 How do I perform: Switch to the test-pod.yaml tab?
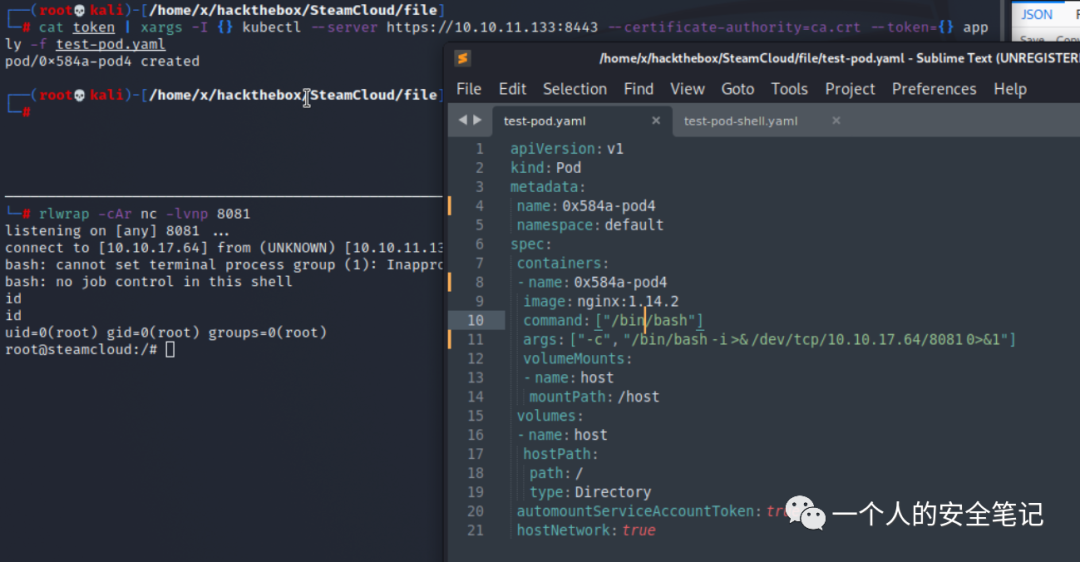click(x=544, y=121)
